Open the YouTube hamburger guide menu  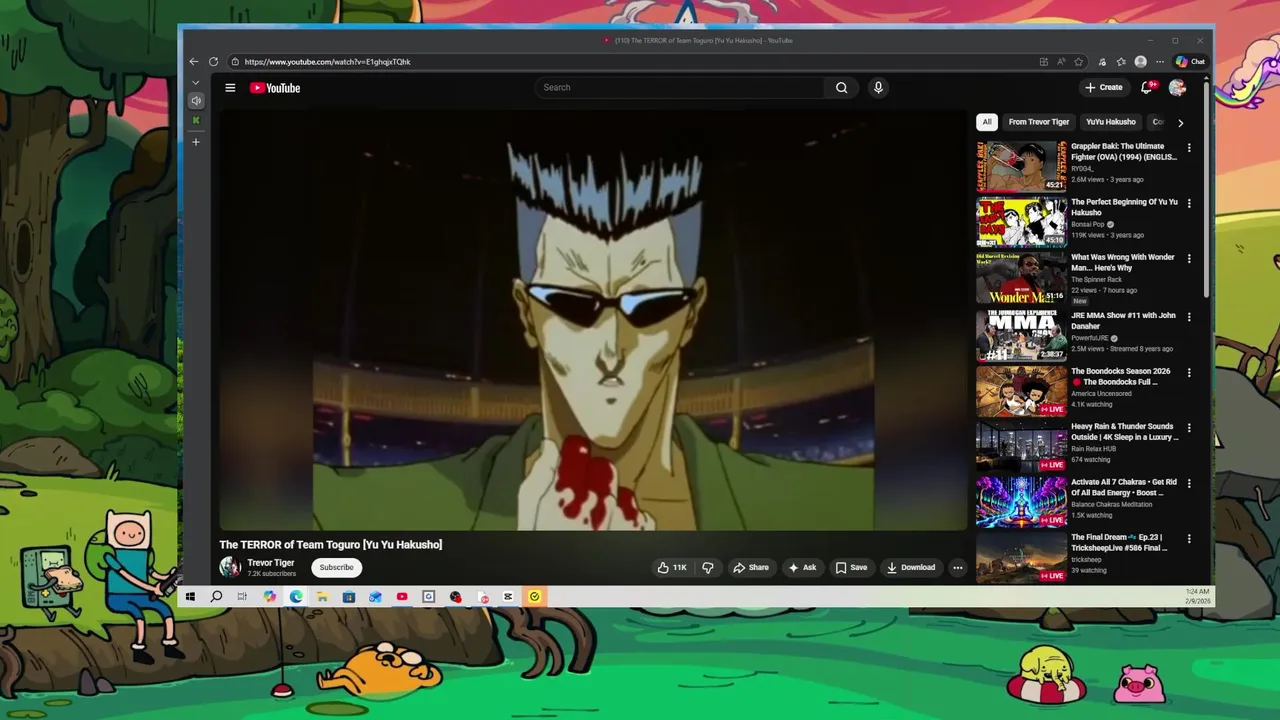coord(230,88)
